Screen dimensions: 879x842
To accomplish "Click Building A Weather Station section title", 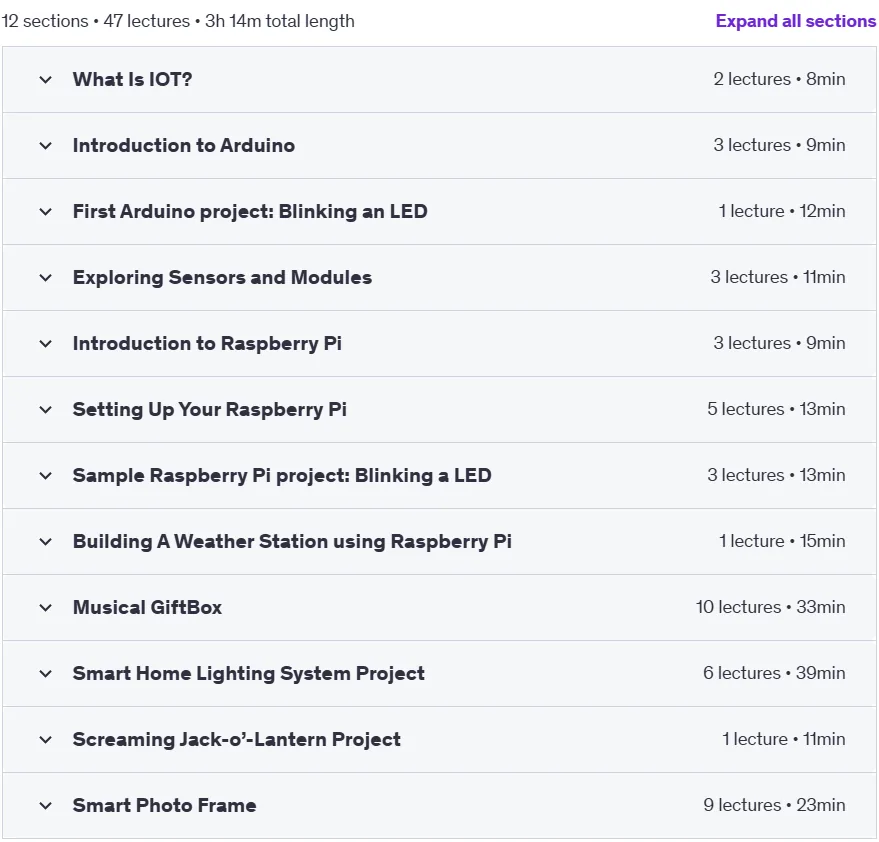I will 292,542.
